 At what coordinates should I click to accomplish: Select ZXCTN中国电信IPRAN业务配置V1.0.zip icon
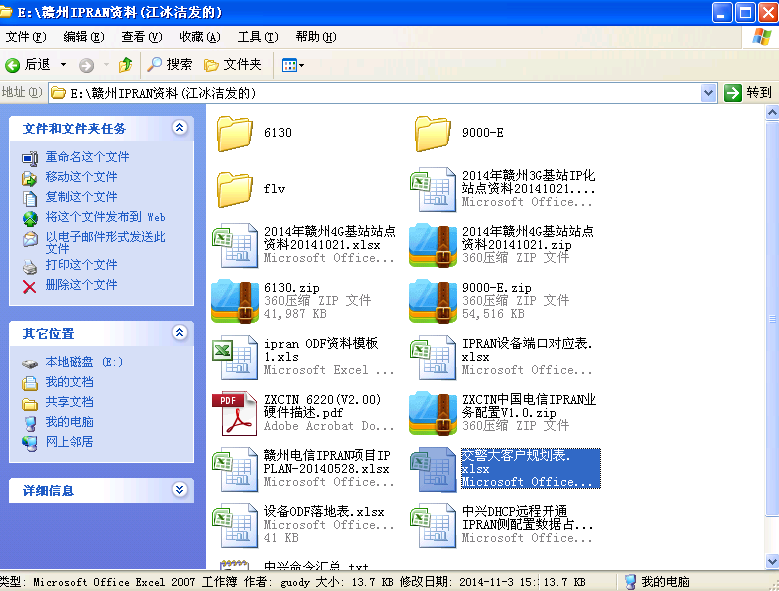(433, 414)
